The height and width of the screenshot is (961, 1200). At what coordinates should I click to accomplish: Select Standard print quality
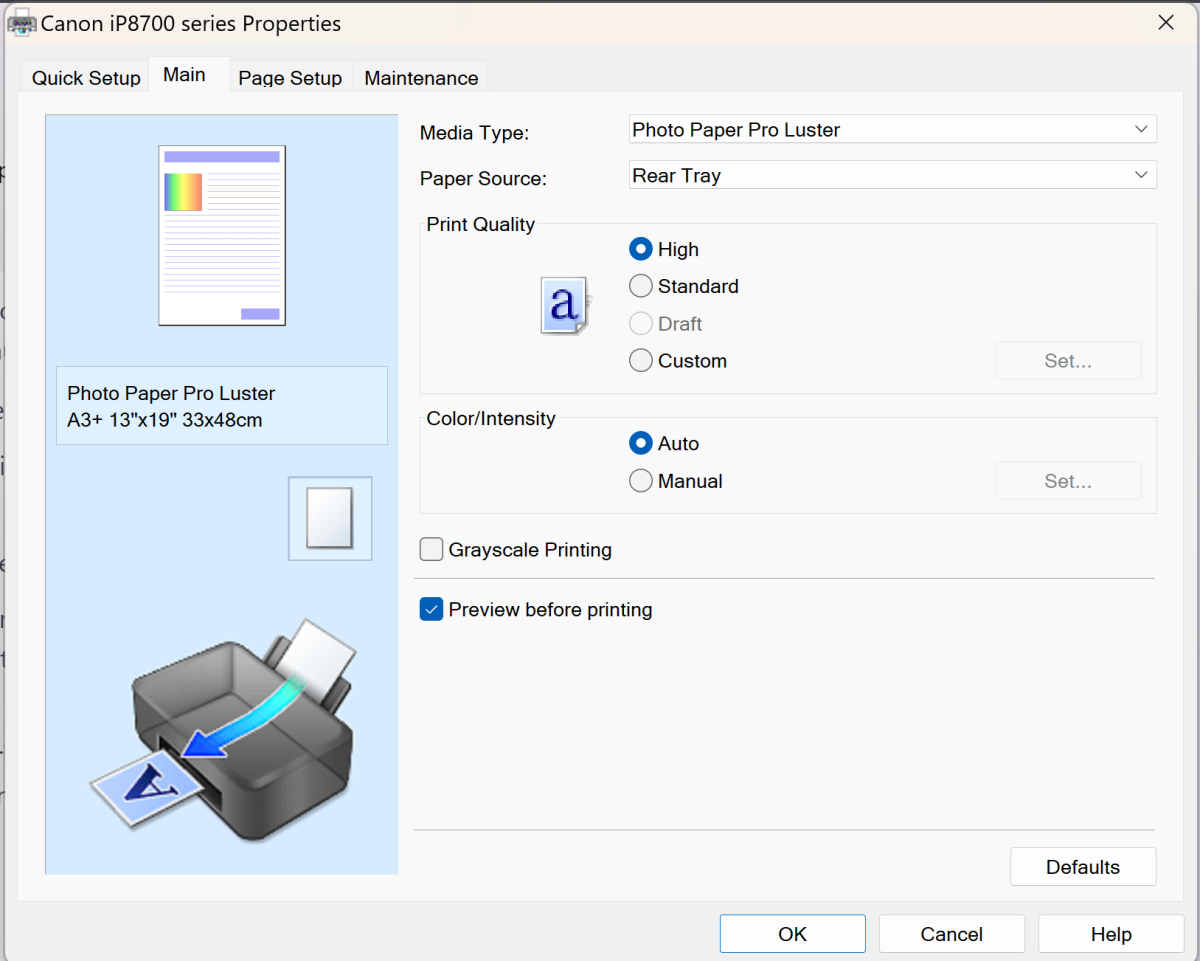(x=641, y=287)
